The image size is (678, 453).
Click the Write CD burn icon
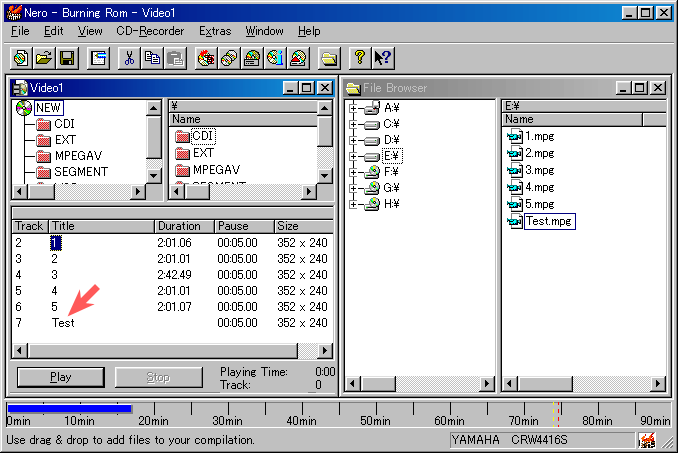pyautogui.click(x=206, y=58)
